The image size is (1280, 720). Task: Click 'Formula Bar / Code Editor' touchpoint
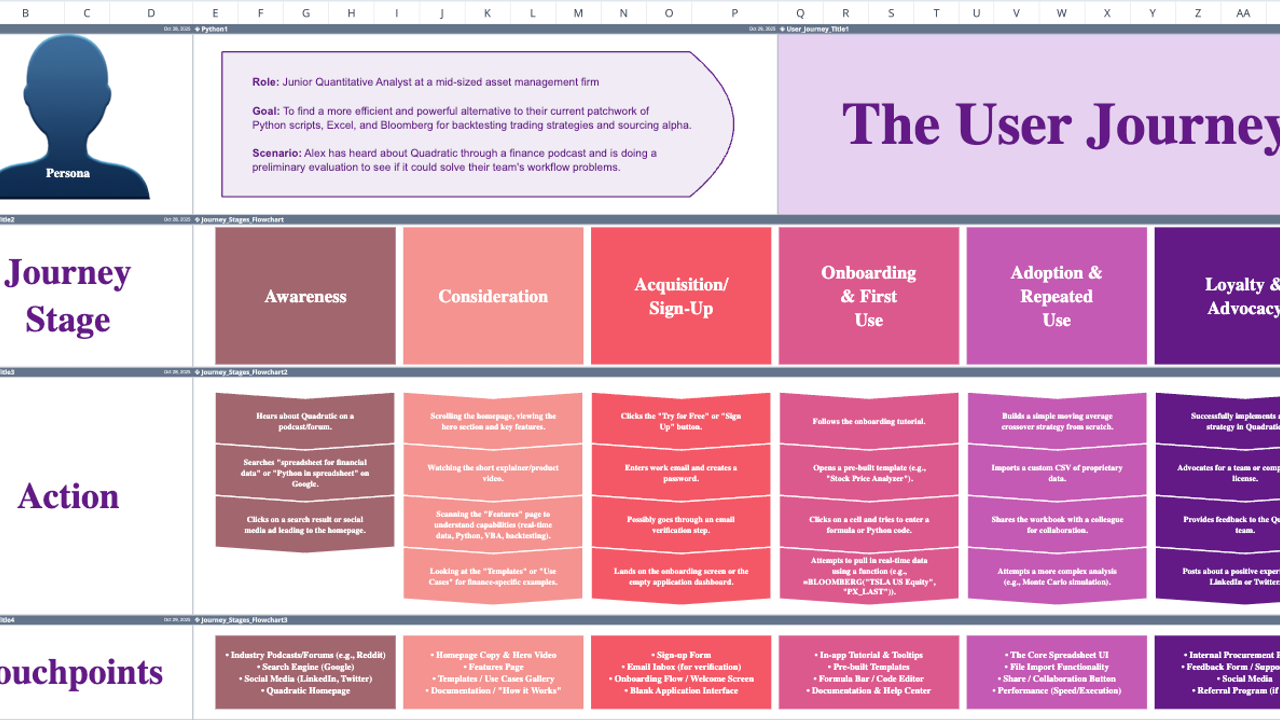pyautogui.click(x=869, y=679)
